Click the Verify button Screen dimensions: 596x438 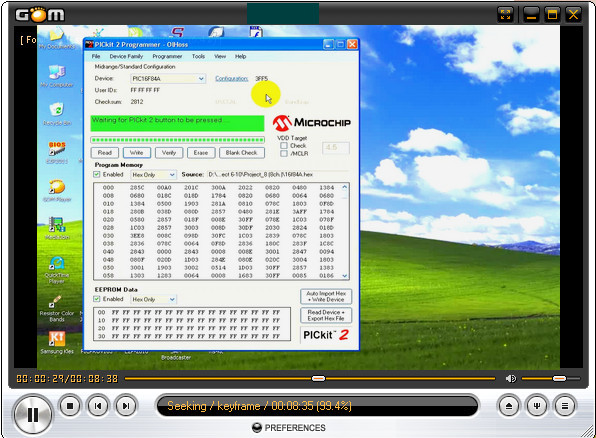(x=169, y=153)
